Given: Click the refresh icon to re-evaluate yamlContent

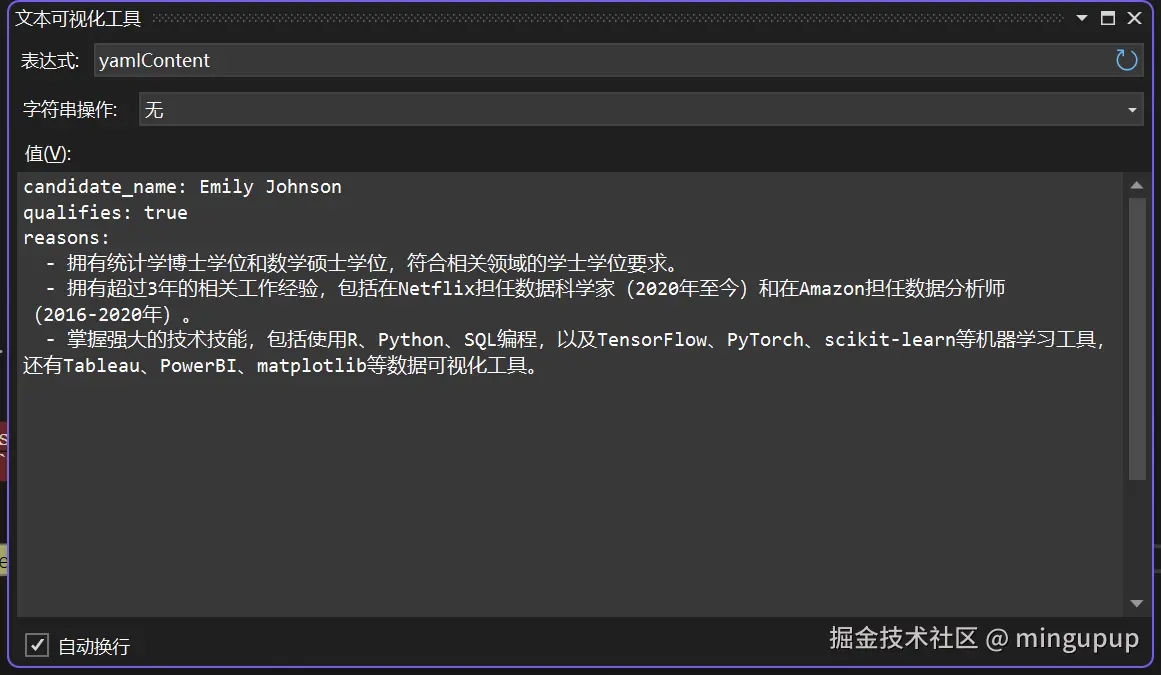Looking at the screenshot, I should [1126, 60].
